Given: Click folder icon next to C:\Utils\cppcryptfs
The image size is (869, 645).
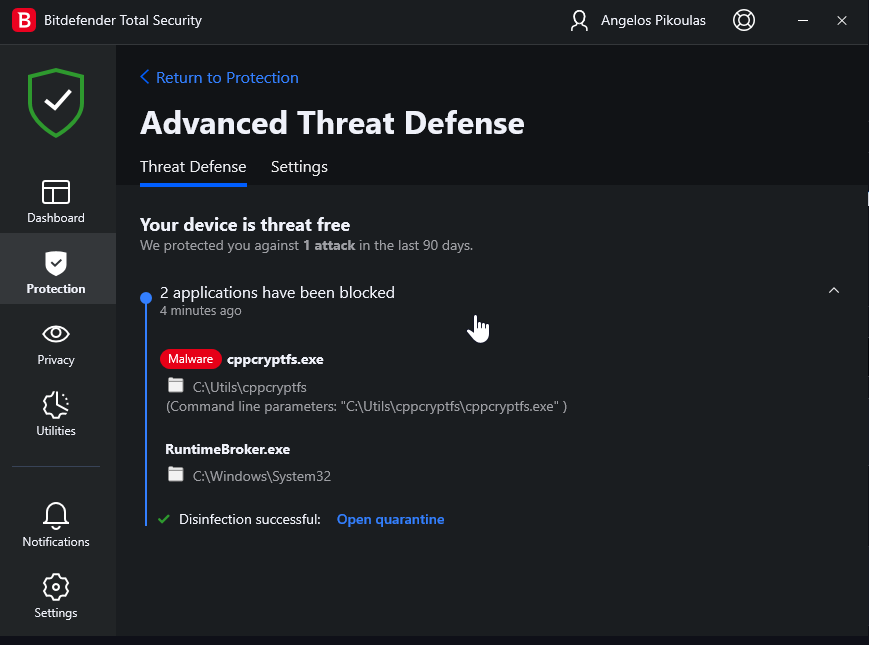Looking at the screenshot, I should coord(176,385).
